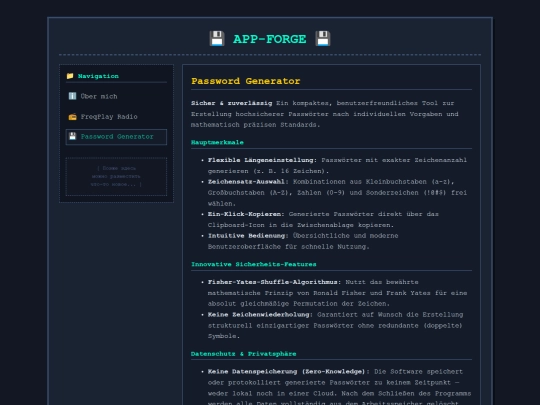
Task: Click the Hauptmerkmale section heading
Action: point(217,143)
